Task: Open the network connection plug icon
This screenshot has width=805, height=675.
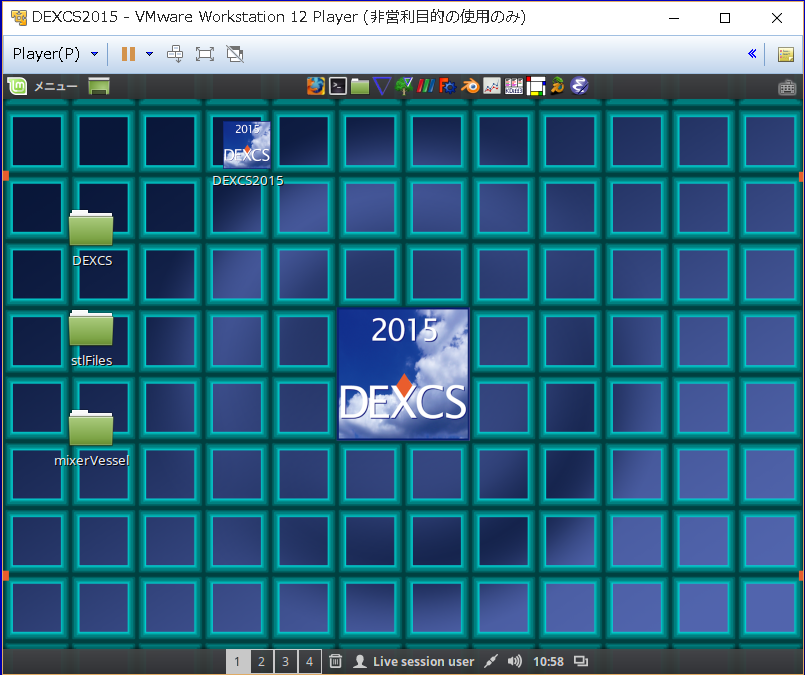Action: [491, 661]
